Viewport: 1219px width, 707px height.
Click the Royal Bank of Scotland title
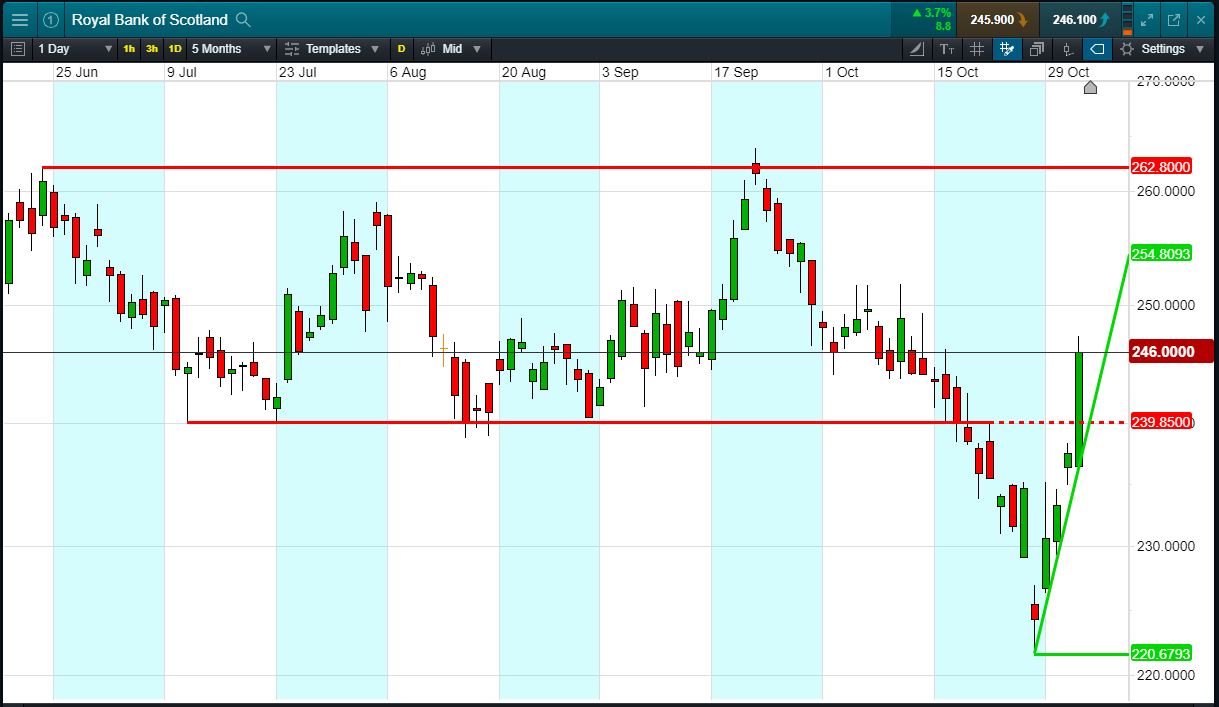[150, 19]
